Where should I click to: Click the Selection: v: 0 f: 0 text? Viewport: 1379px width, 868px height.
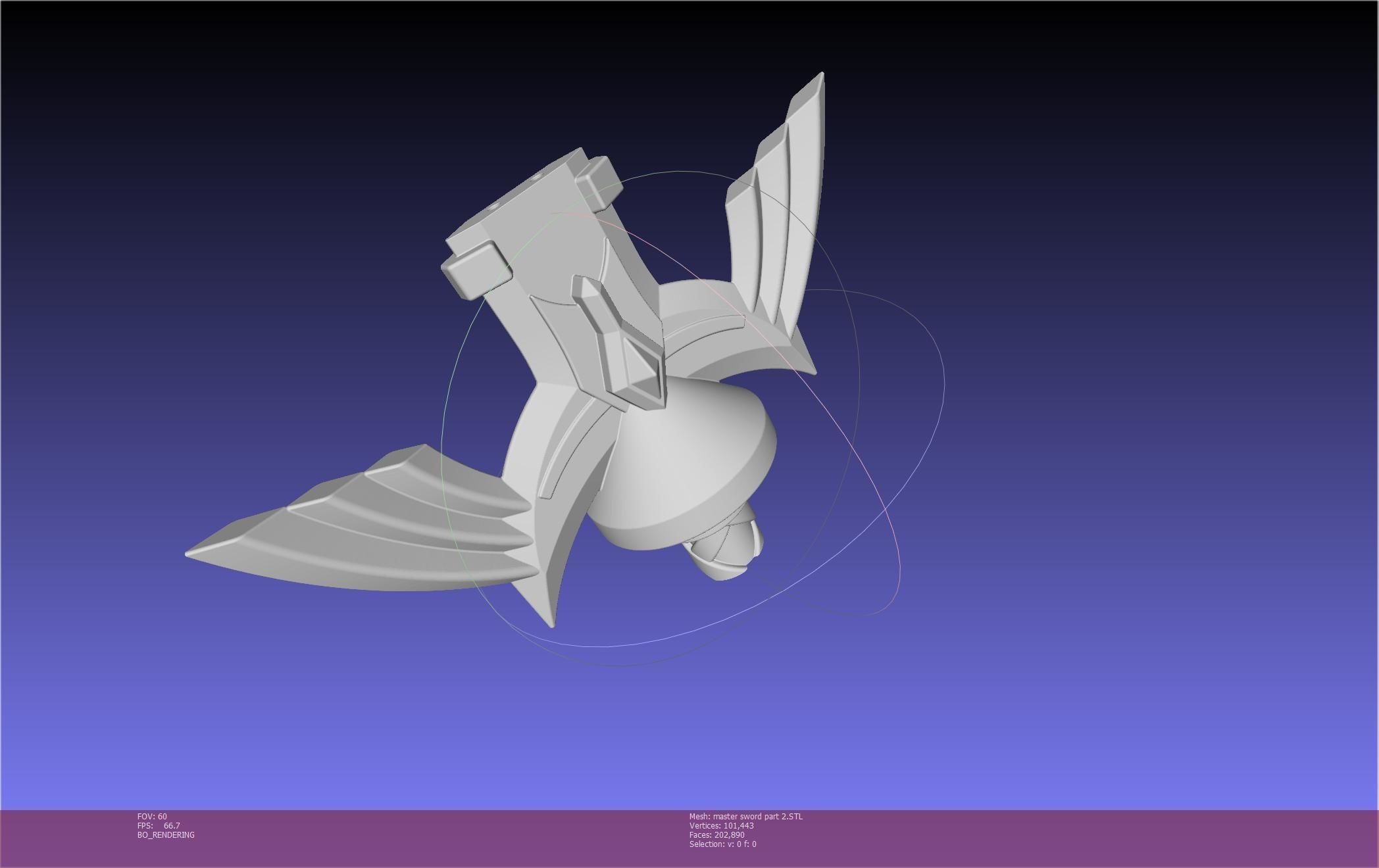click(722, 844)
